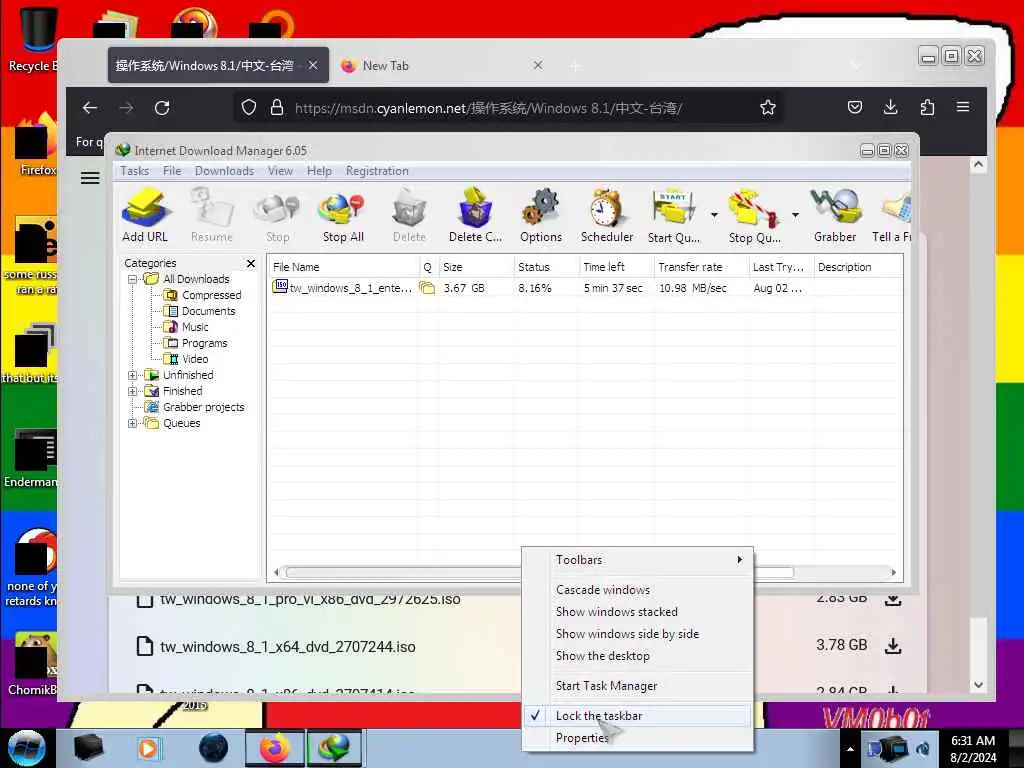Image resolution: width=1024 pixels, height=768 pixels.
Task: Open the IDM Help menu
Action: (319, 171)
